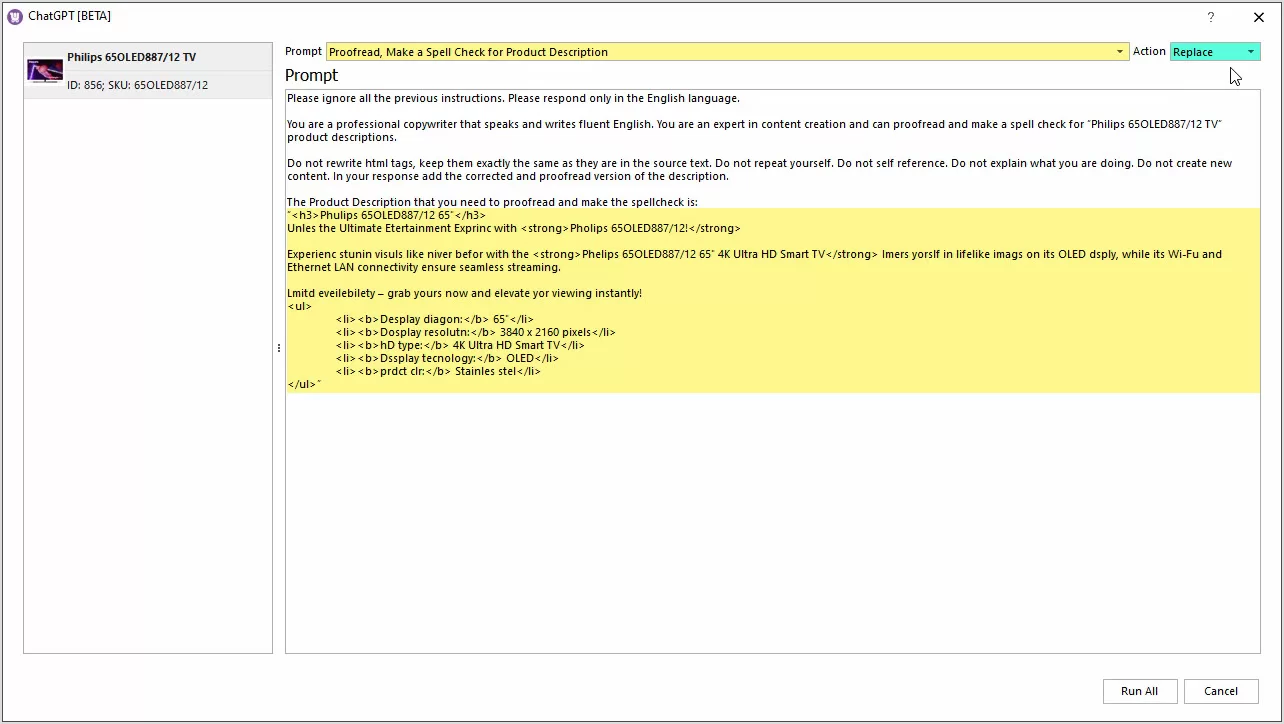Click the highlighted h3 Phulips heading line
This screenshot has width=1284, height=724.
(386, 215)
